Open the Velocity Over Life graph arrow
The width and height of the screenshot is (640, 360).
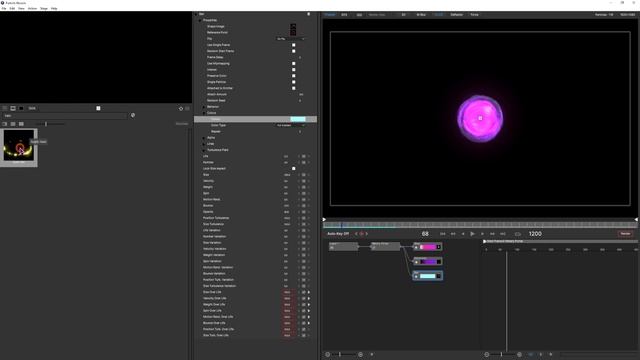pyautogui.click(x=309, y=298)
